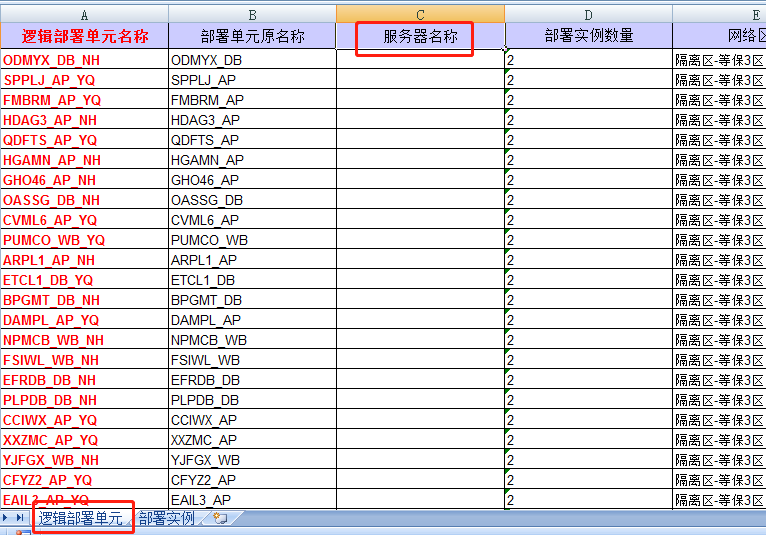Screen dimensions: 766x535
Task: Select column A header
Action: (85, 14)
